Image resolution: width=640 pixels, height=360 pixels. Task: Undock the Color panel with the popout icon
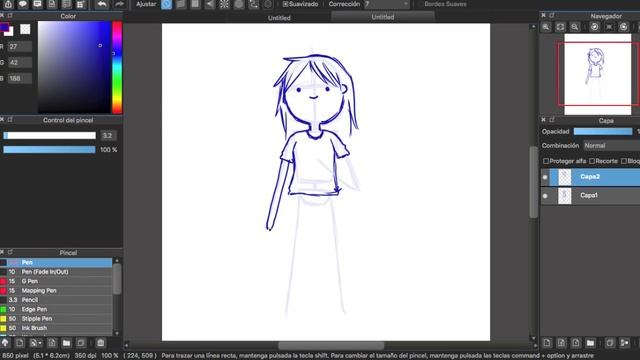pos(10,16)
